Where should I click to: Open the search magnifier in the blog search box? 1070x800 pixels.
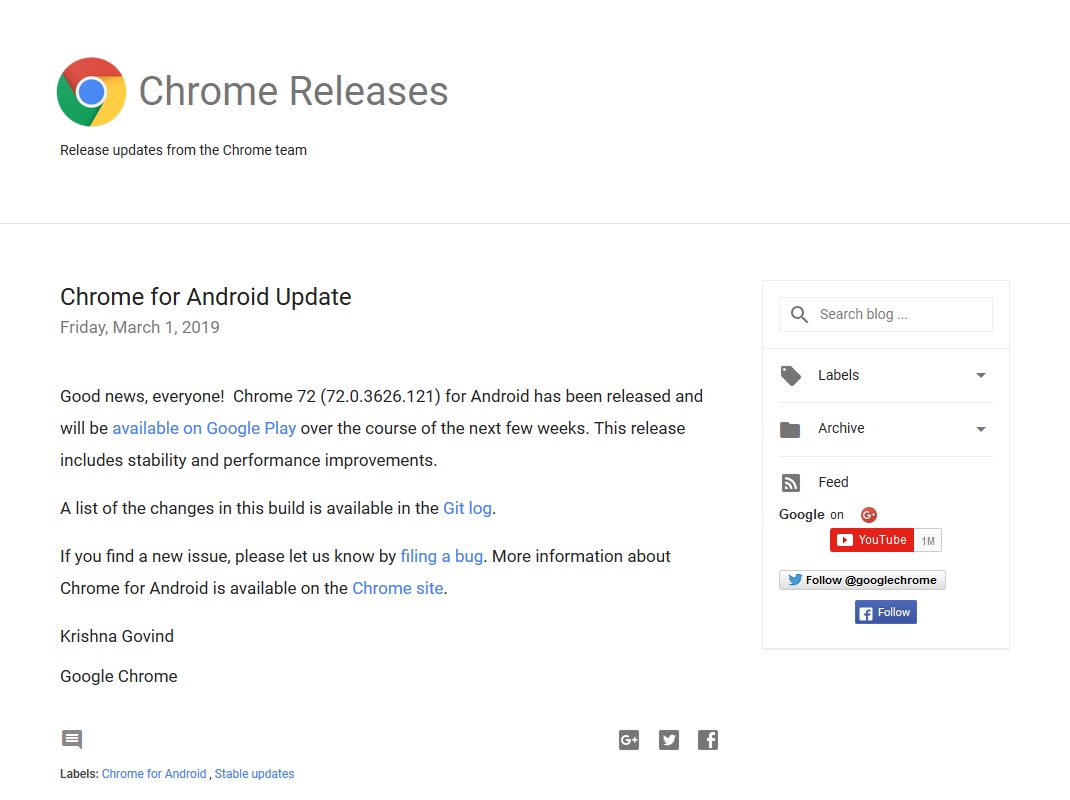799,314
